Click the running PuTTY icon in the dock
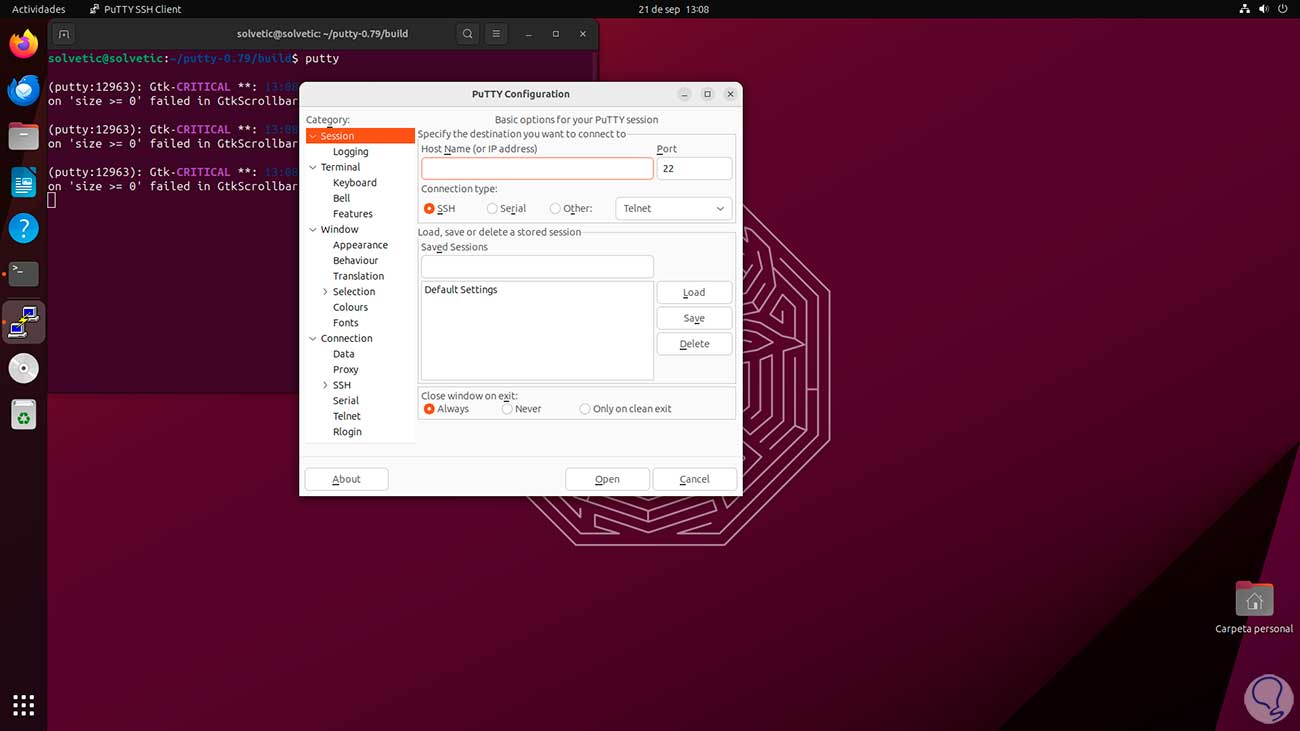 tap(23, 322)
